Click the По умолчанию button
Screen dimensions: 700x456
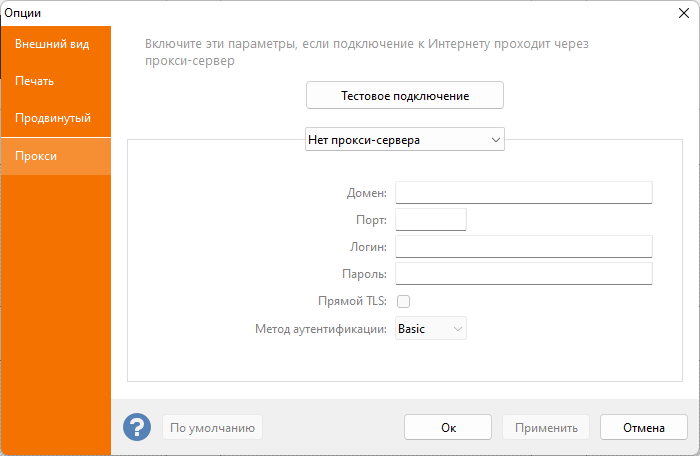click(x=212, y=427)
